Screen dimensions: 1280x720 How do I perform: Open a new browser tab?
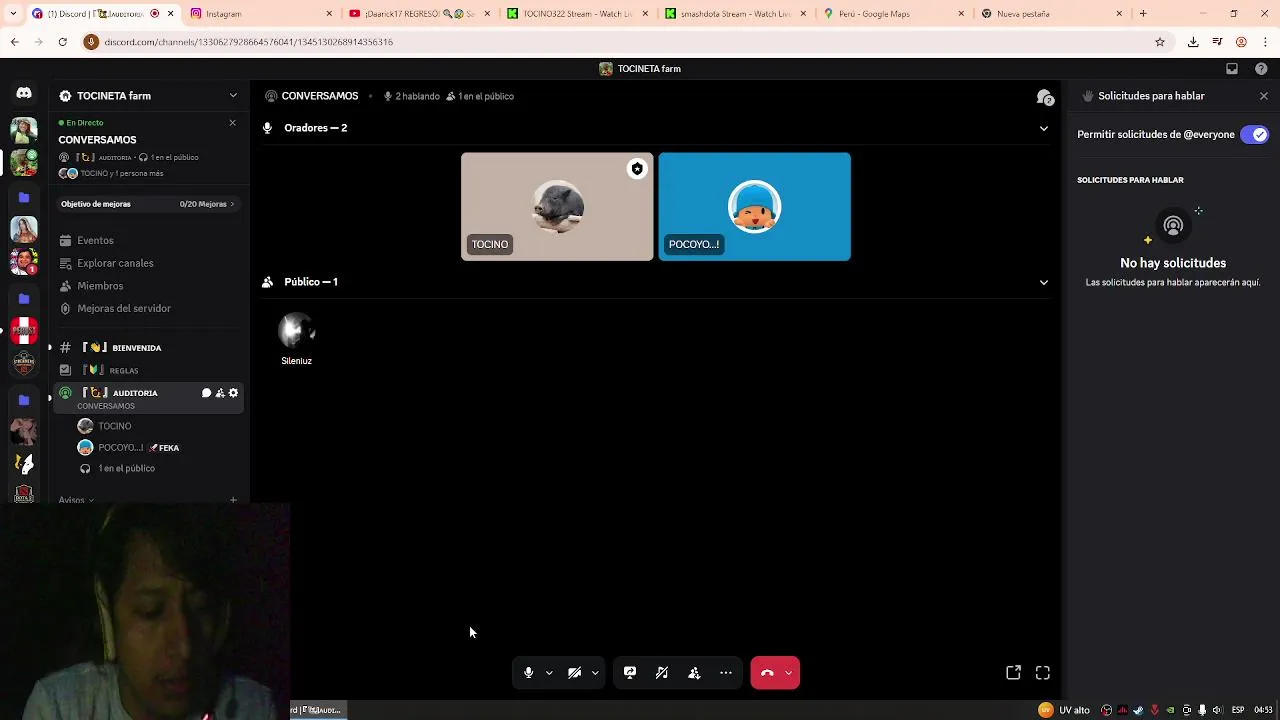click(x=1143, y=14)
